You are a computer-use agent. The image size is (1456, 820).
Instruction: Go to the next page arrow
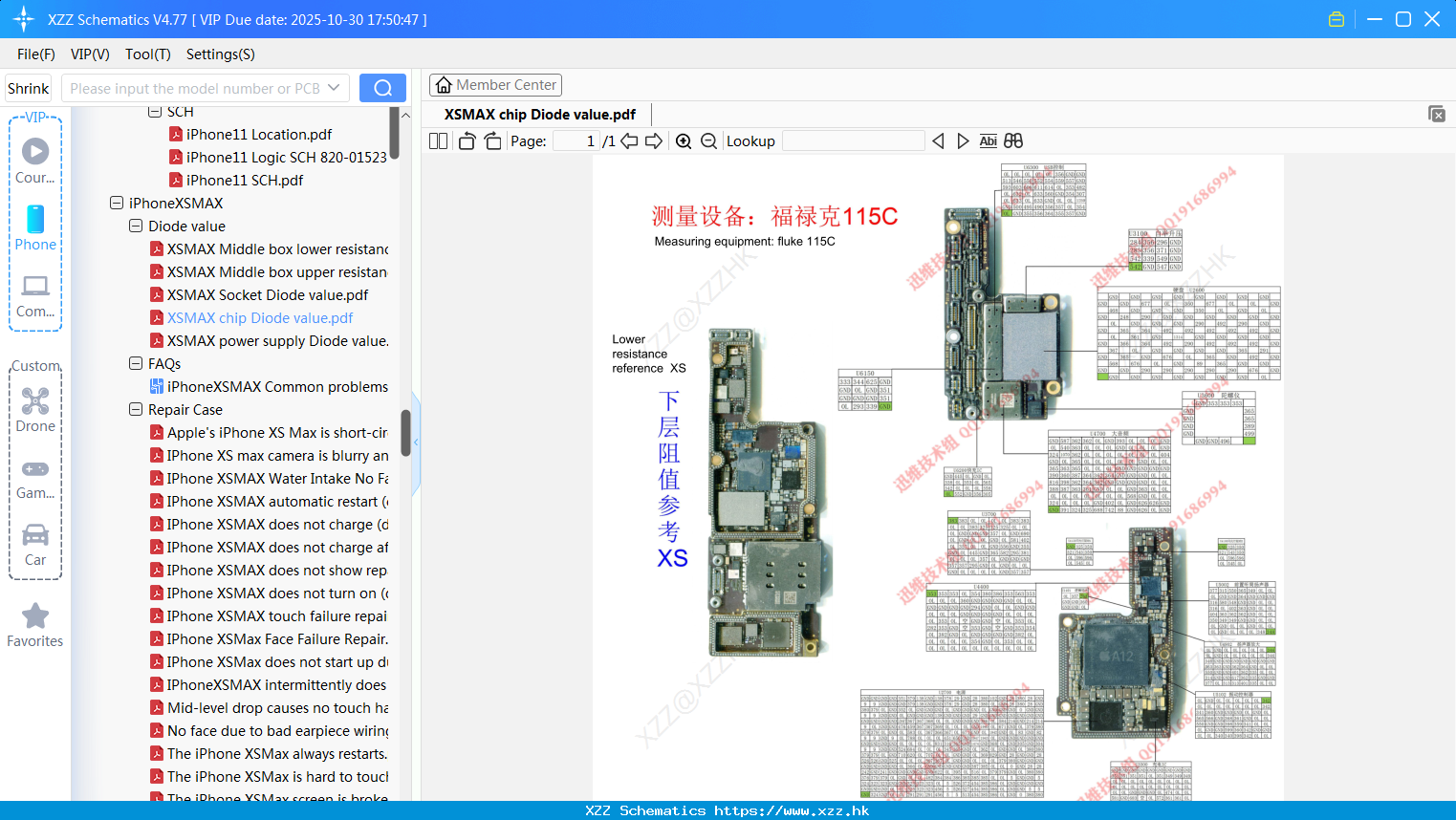coord(654,141)
